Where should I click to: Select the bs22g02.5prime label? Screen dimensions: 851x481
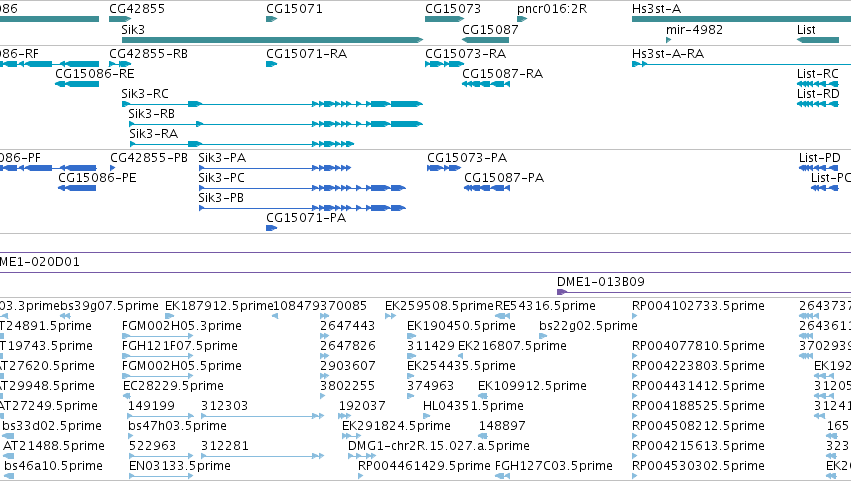click(x=588, y=326)
